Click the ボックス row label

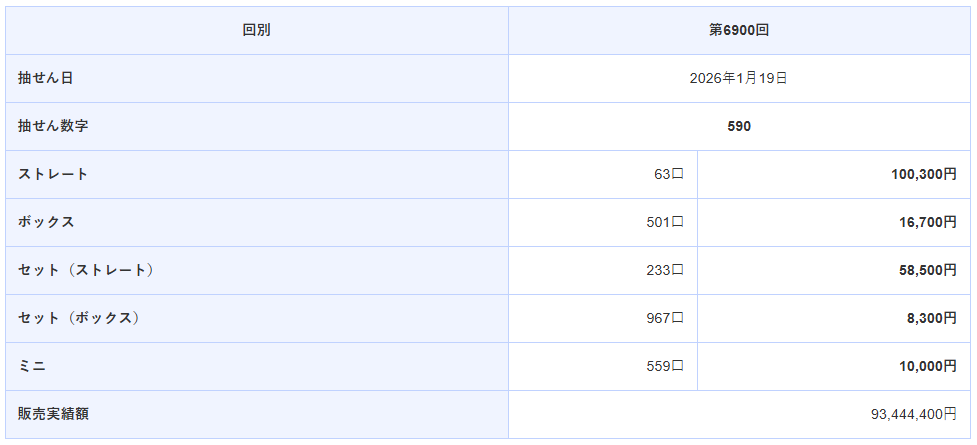pyautogui.click(x=46, y=222)
